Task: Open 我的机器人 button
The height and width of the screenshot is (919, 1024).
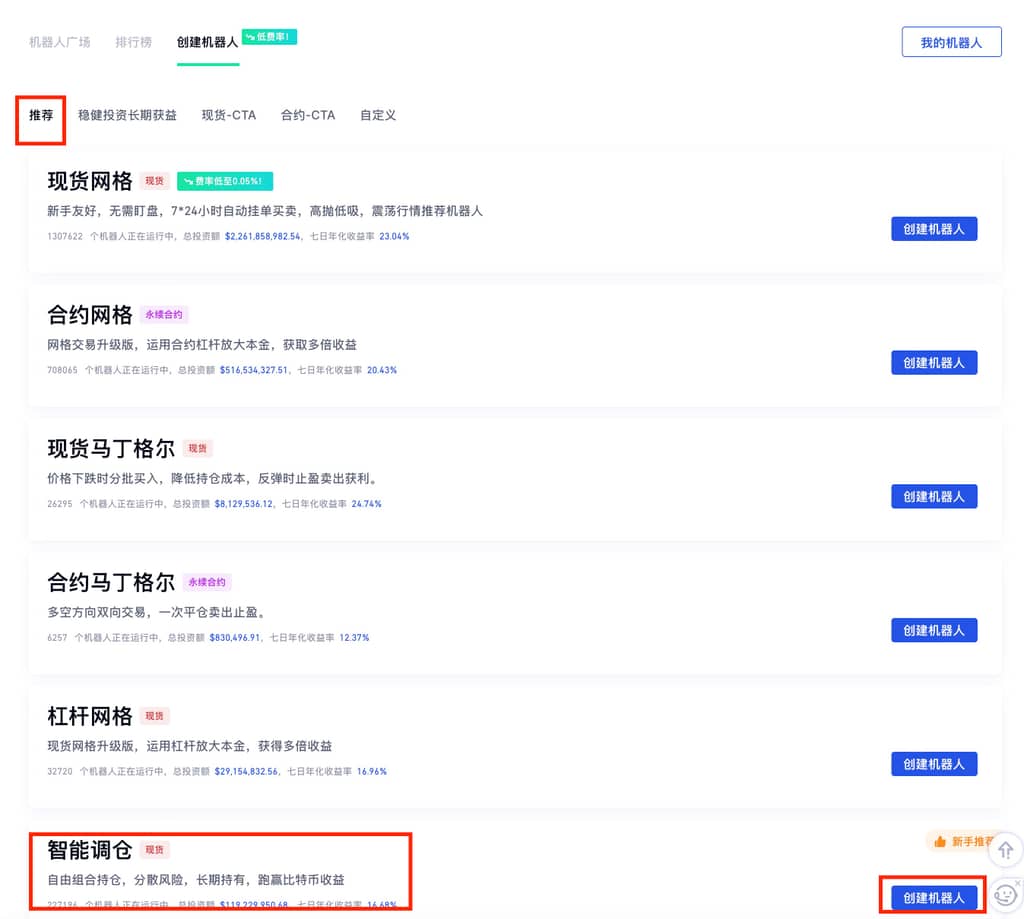Action: pos(951,42)
